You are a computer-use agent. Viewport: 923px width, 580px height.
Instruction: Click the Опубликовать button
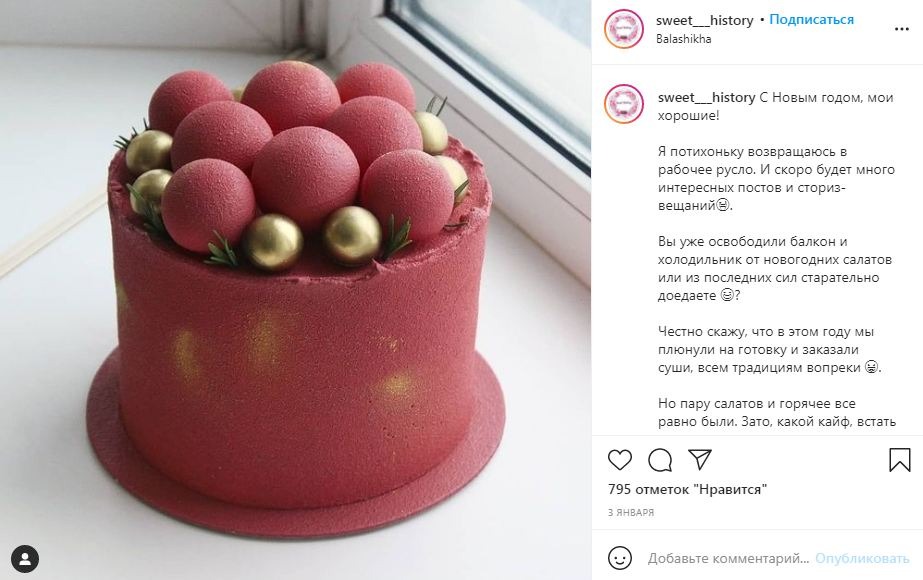tap(862, 558)
